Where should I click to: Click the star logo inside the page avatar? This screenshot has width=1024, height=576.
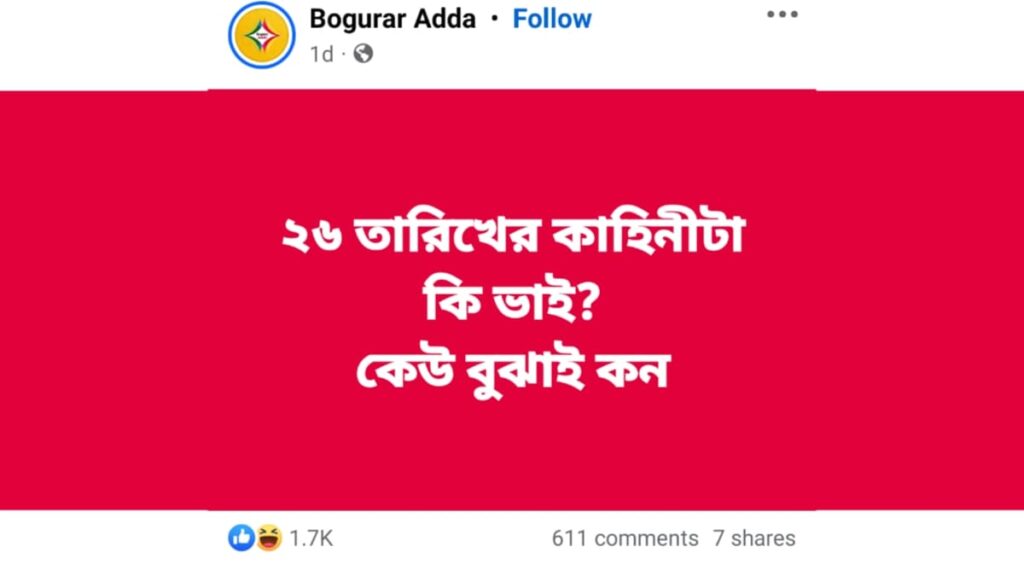pyautogui.click(x=262, y=35)
